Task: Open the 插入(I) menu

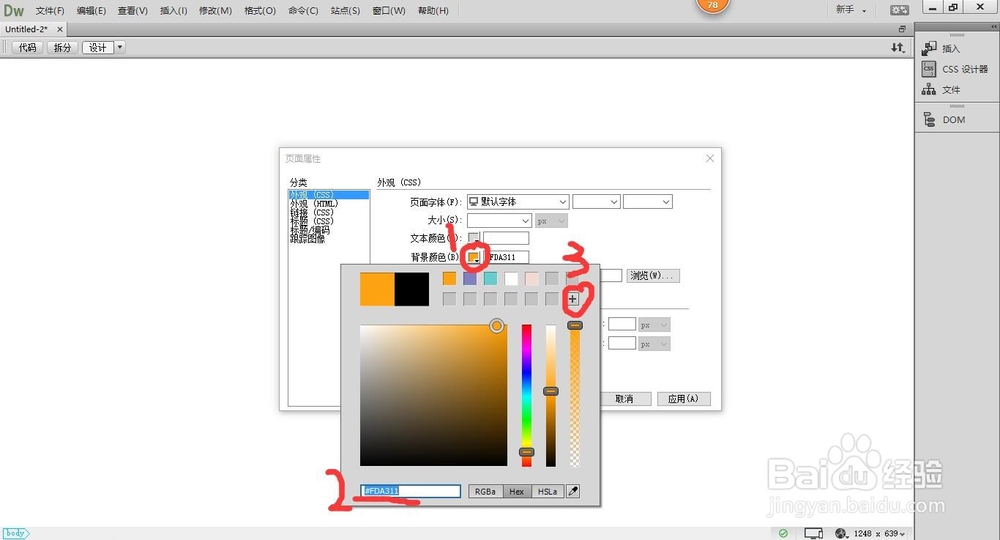Action: pyautogui.click(x=173, y=10)
